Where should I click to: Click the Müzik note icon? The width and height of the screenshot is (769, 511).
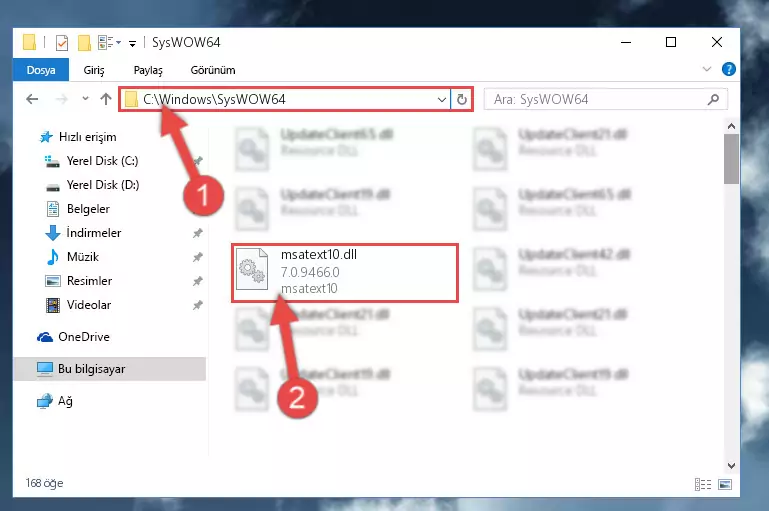click(52, 257)
